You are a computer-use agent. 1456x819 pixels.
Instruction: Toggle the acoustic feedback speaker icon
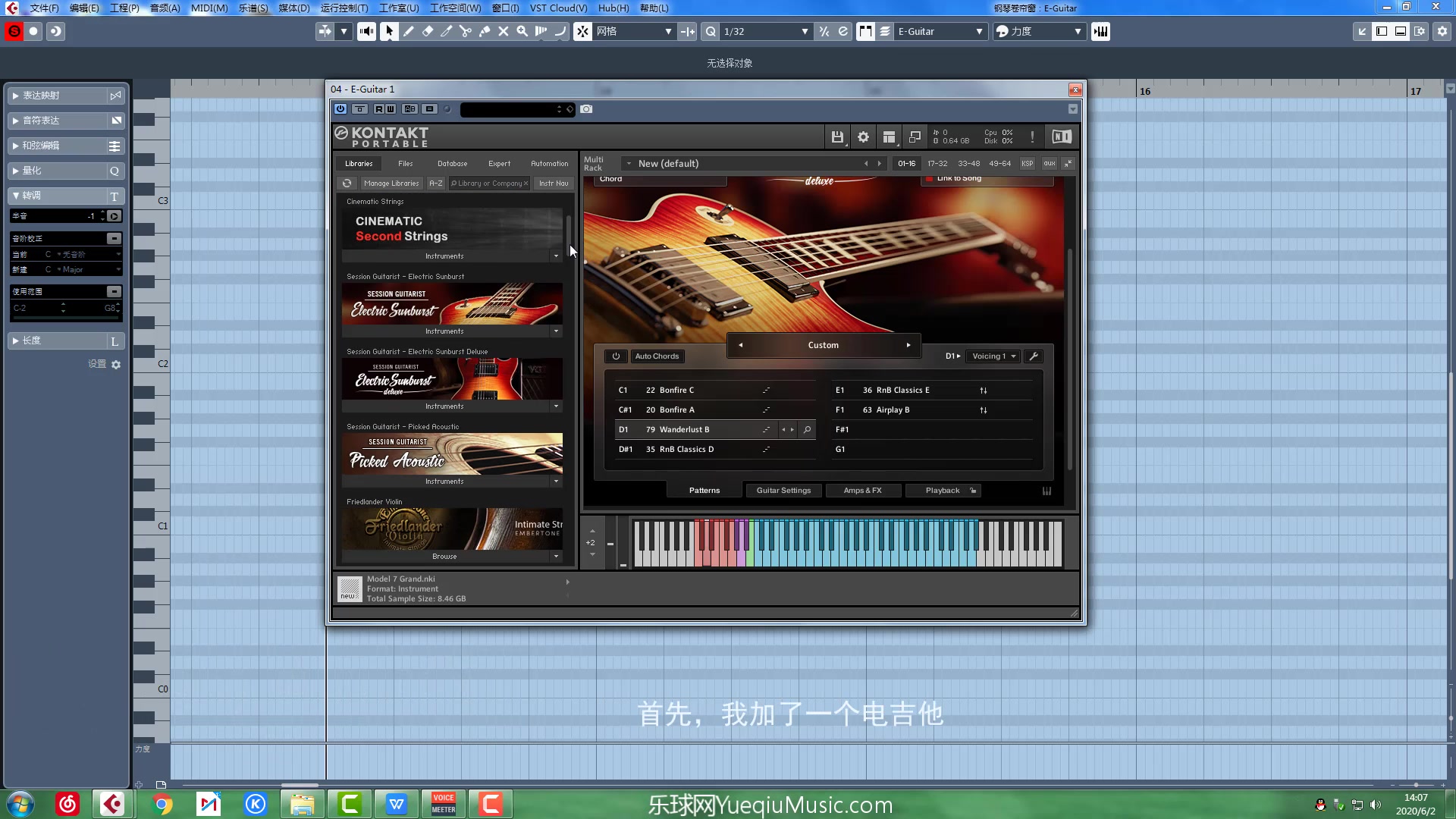(366, 31)
